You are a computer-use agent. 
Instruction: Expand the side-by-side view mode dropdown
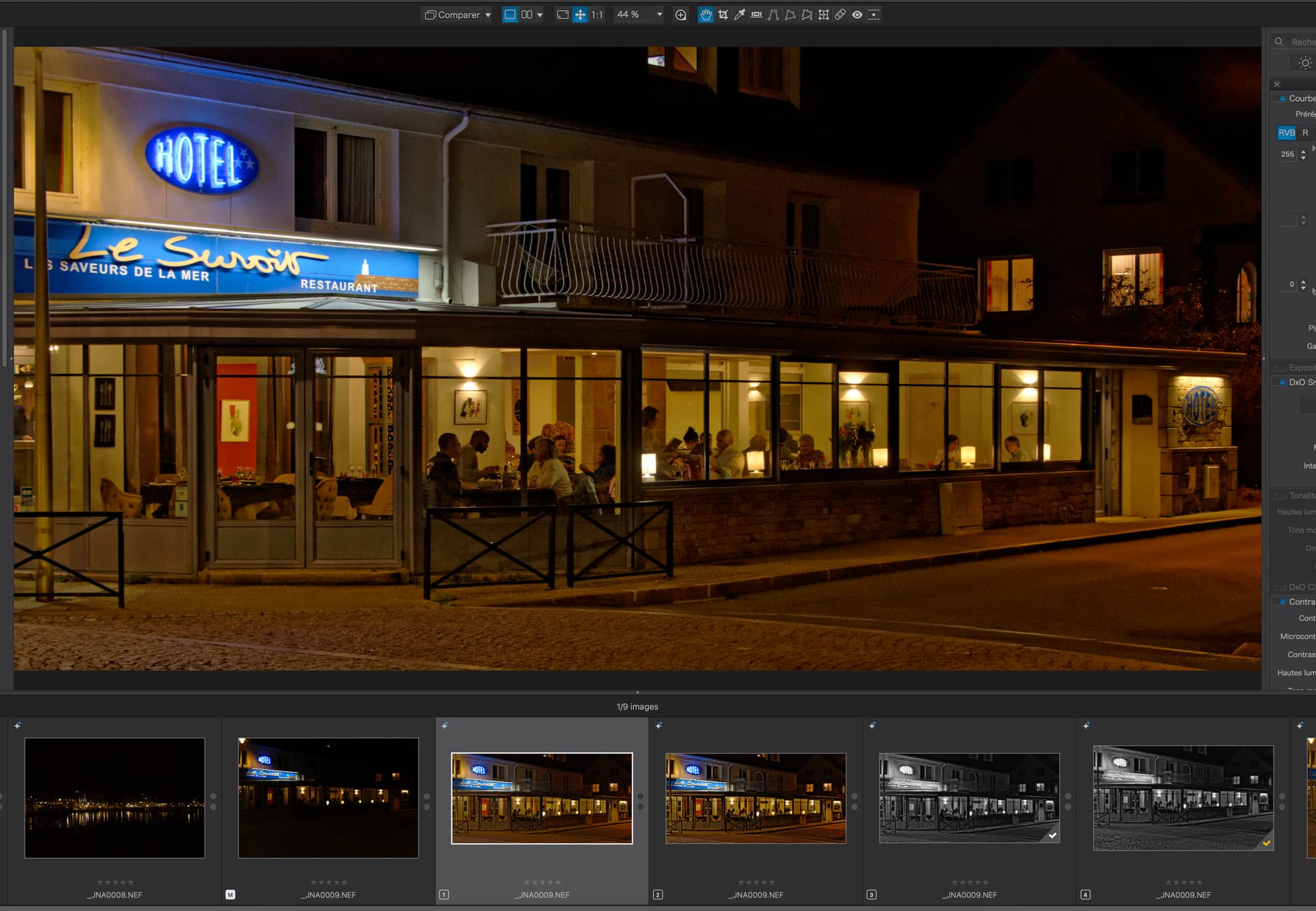point(540,14)
